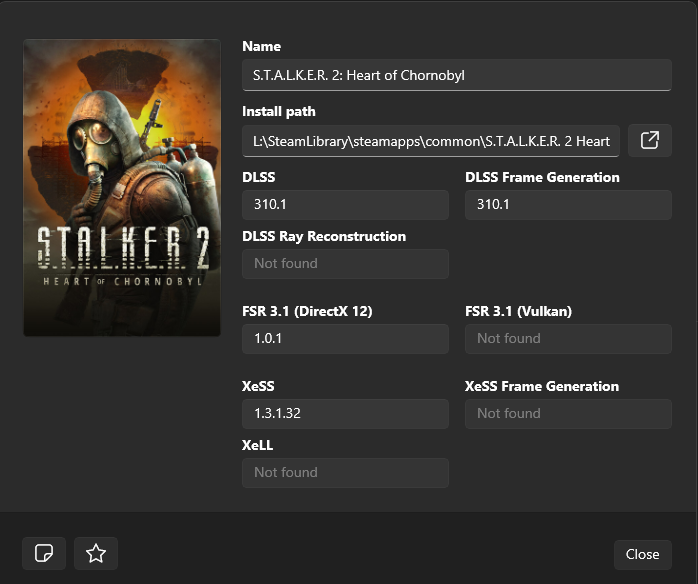
Task: Click the DLSS Ray Reconstruction heading label
Action: pyautogui.click(x=324, y=237)
